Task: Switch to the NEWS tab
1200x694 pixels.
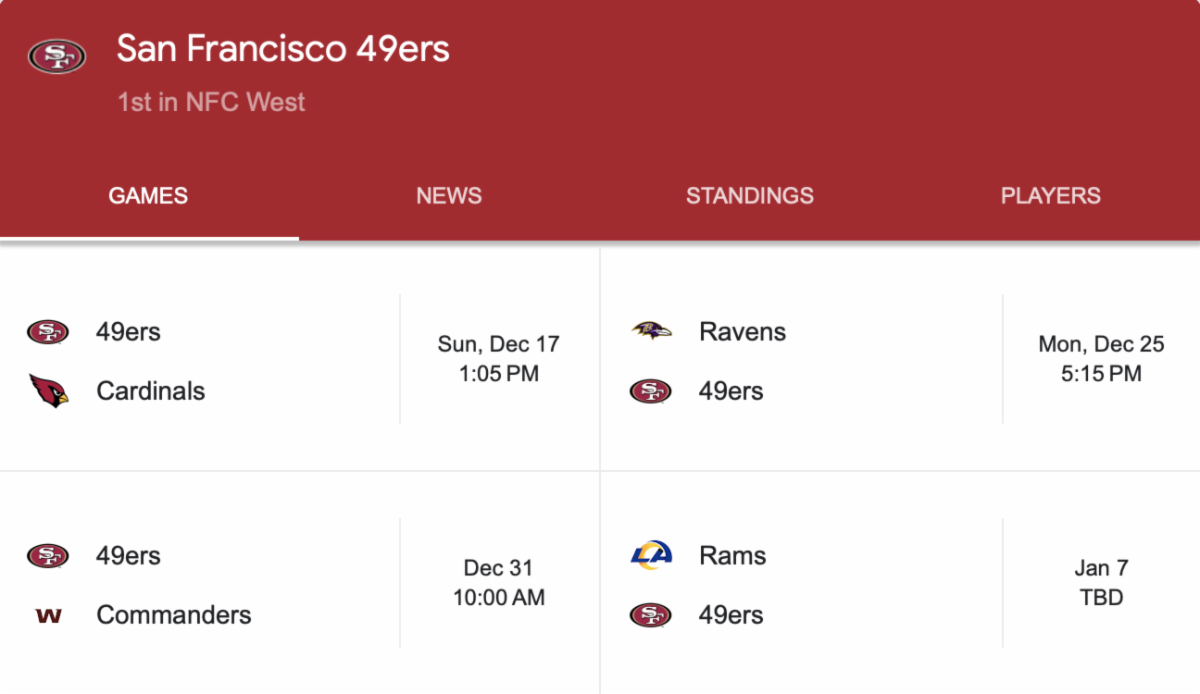Action: [x=449, y=196]
